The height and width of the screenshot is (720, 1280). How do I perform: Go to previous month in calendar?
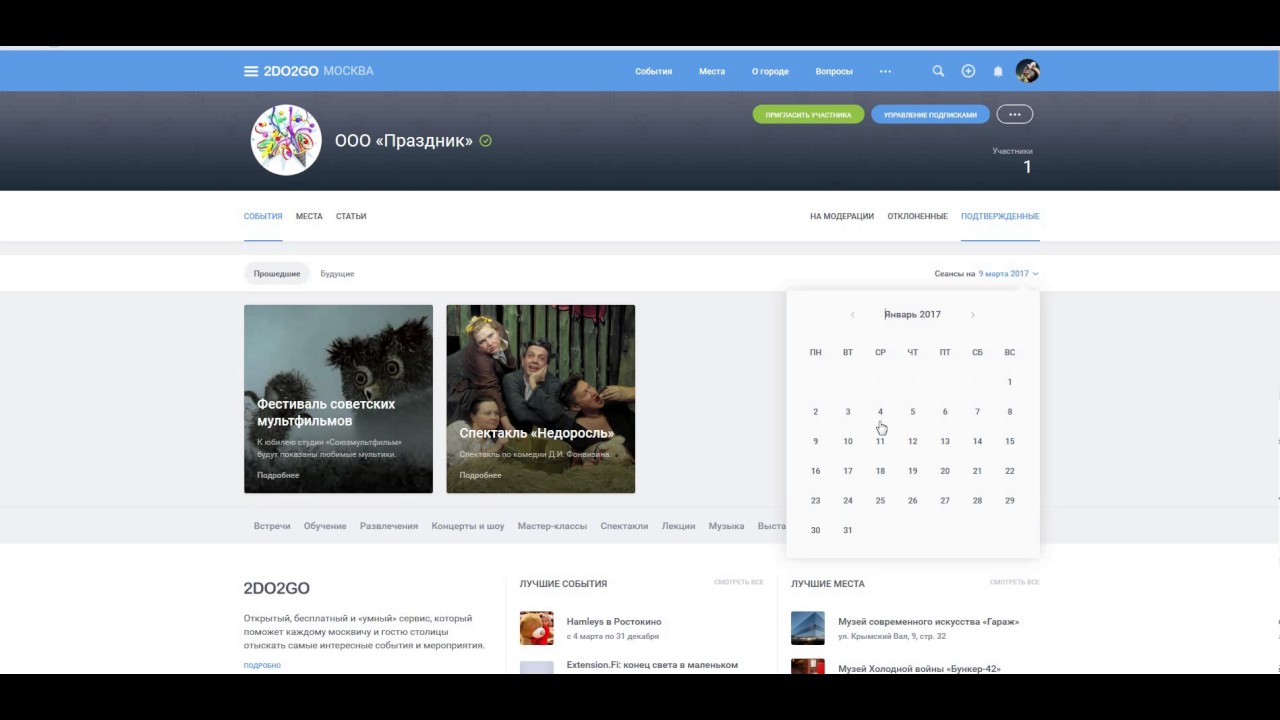852,315
